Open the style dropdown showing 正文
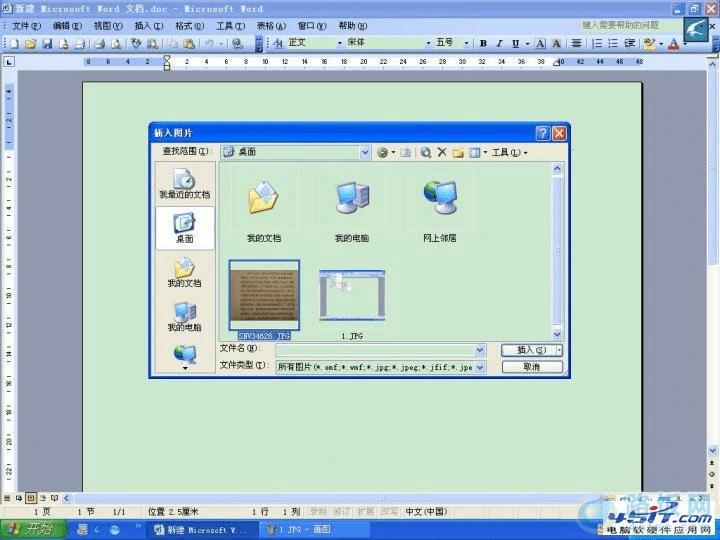This screenshot has height=540, width=720. 340,43
